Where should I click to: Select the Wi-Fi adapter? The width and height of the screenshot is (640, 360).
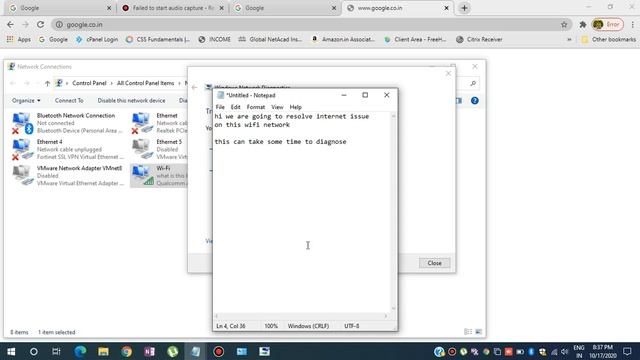pos(159,176)
